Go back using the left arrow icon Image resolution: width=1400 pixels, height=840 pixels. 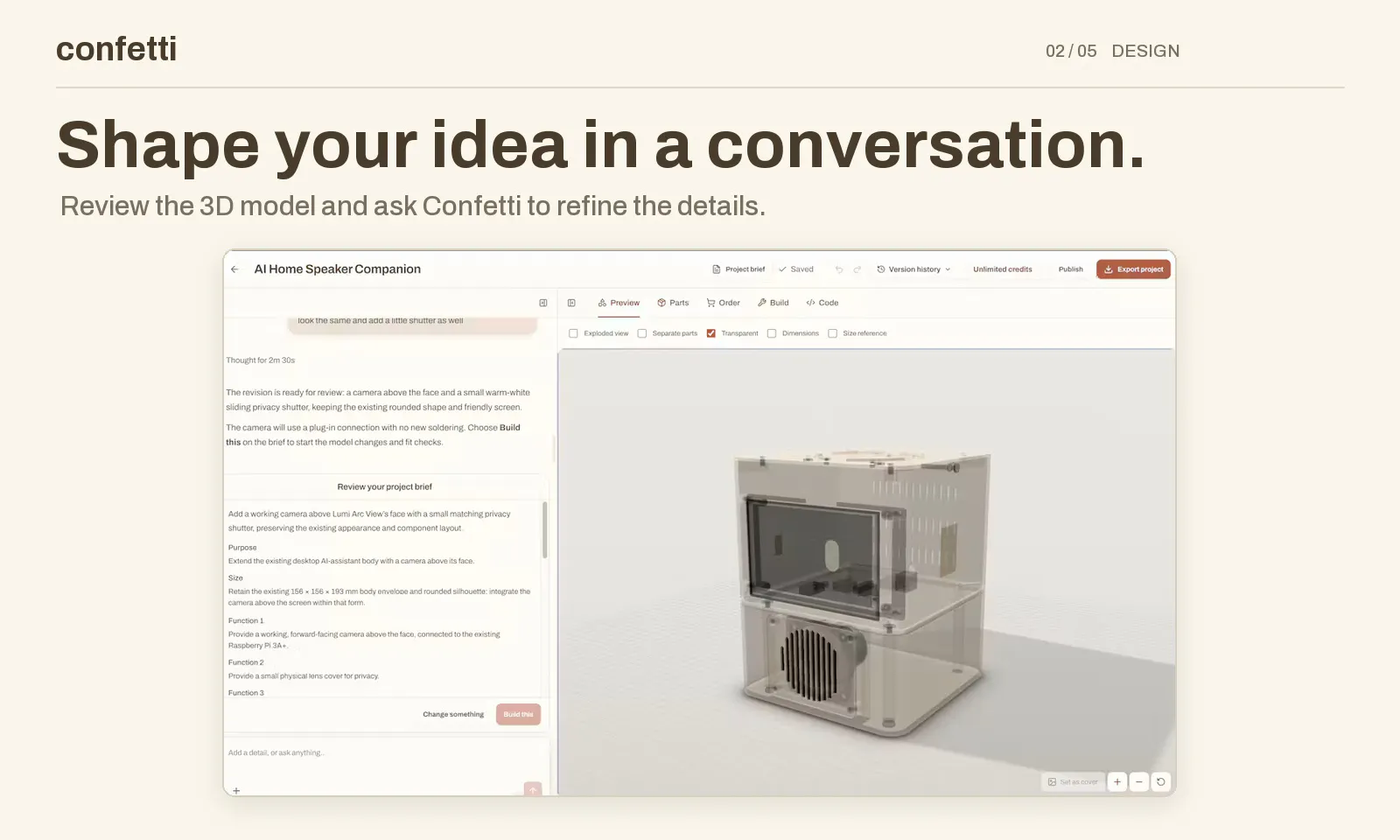pos(234,269)
